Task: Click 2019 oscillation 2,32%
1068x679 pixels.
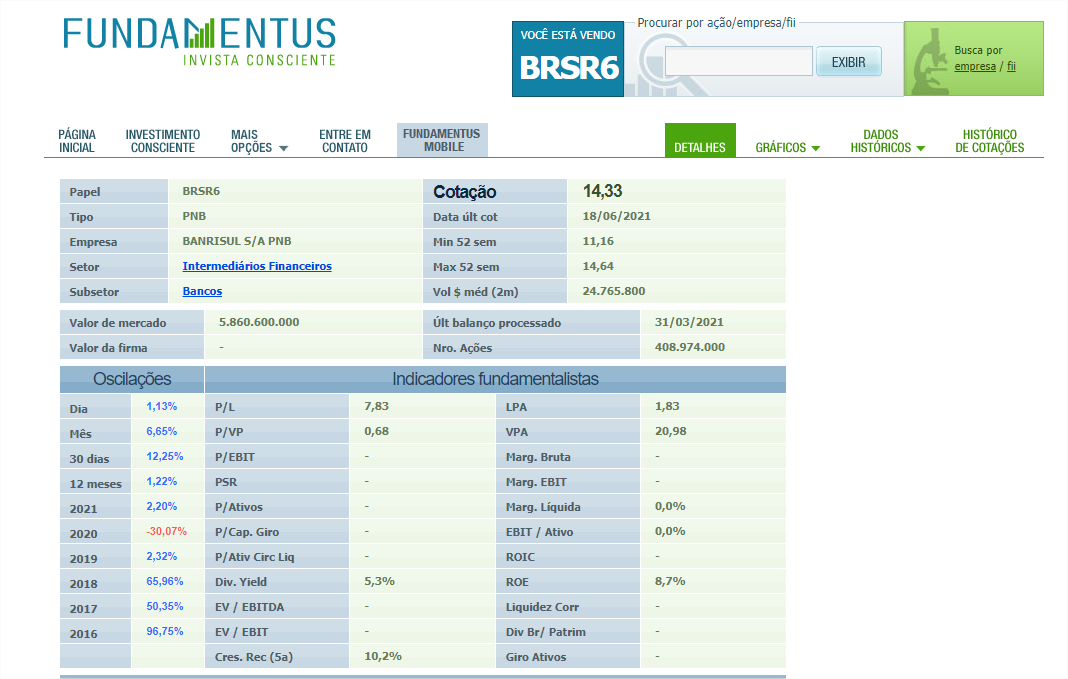Action: tap(161, 556)
